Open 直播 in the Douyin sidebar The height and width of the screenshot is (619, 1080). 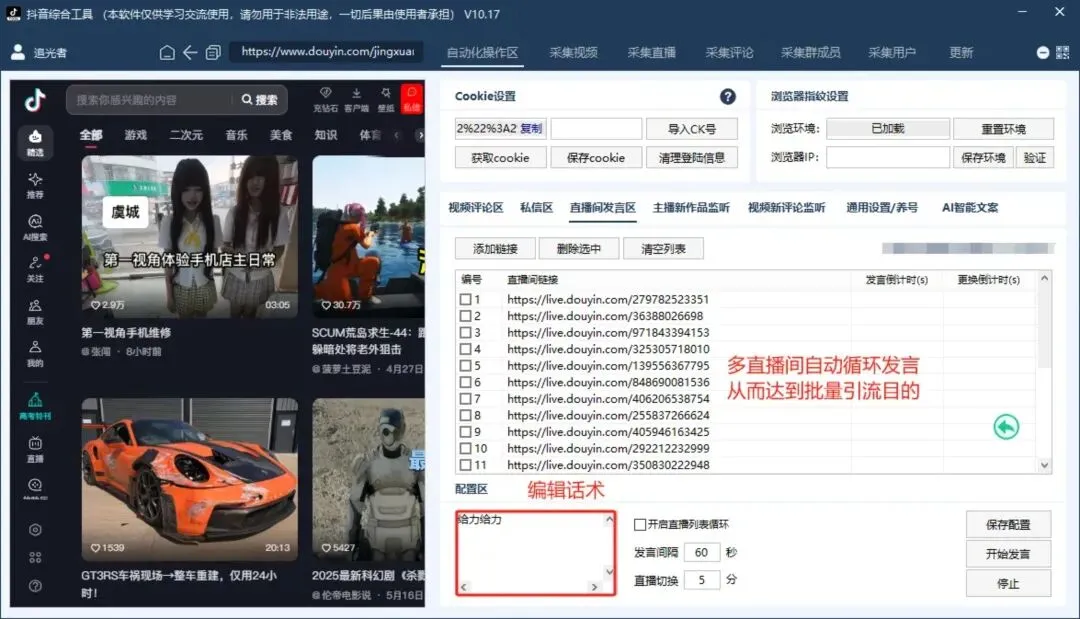(x=35, y=450)
